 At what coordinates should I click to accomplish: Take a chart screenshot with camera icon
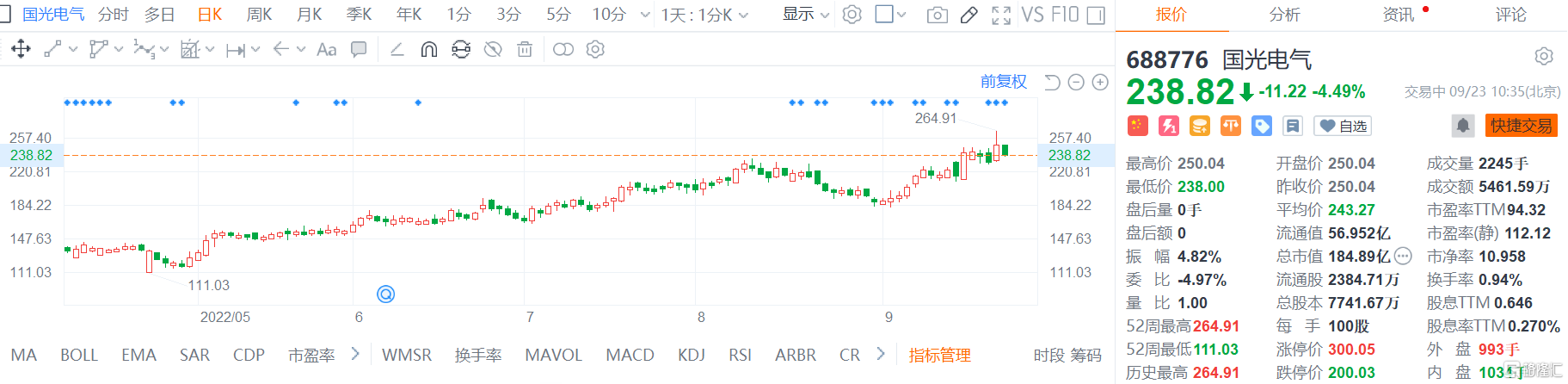point(938,15)
